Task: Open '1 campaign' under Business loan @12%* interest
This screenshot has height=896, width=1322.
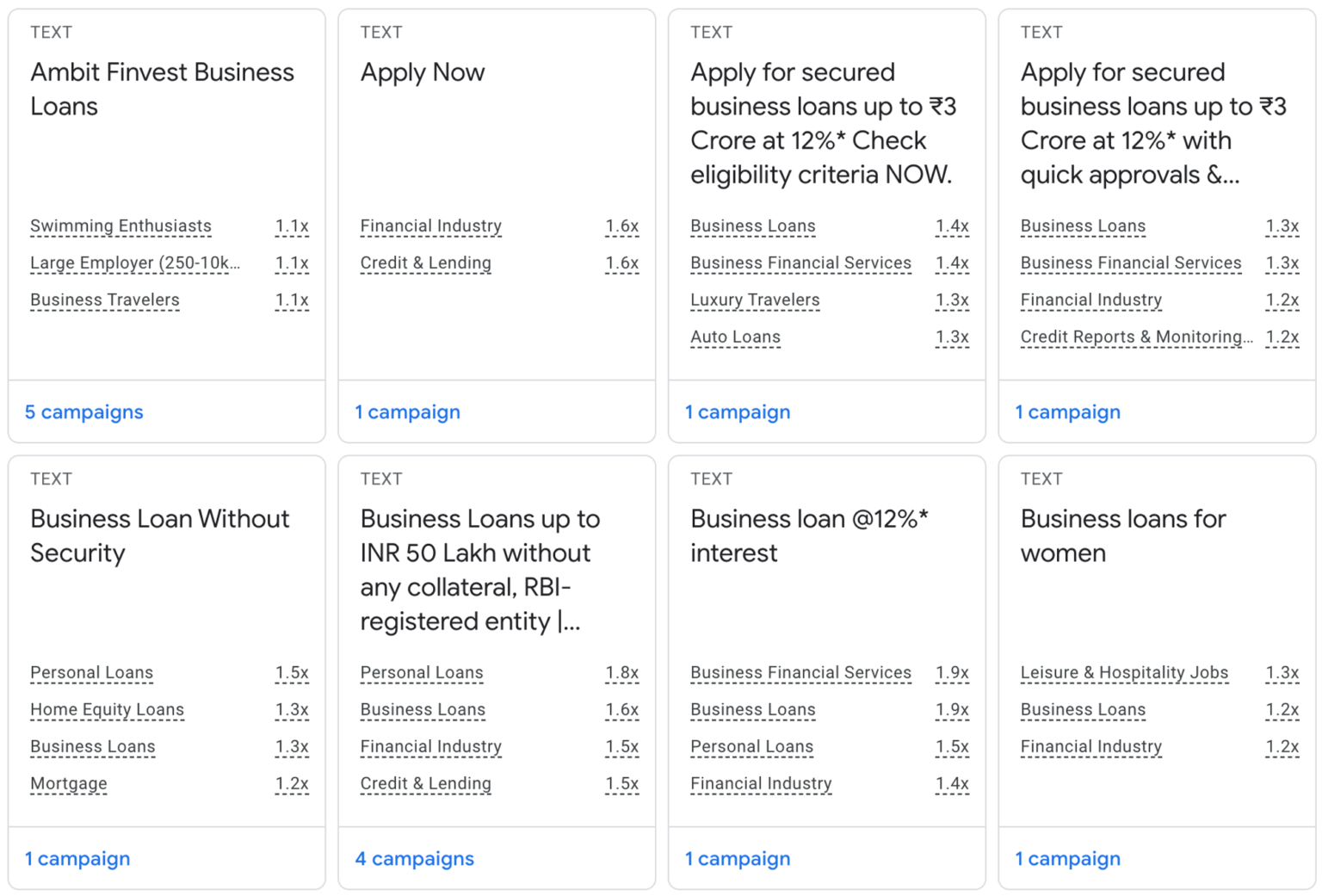Action: tap(738, 859)
